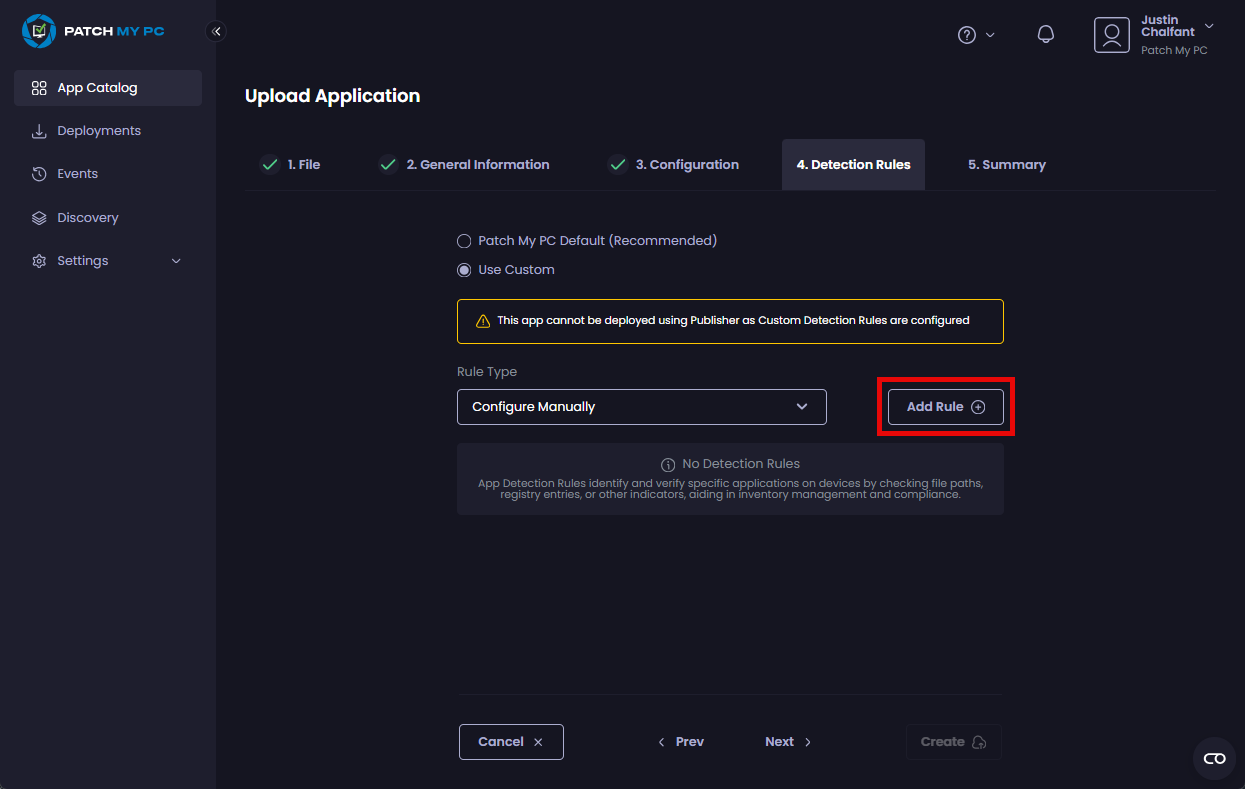1245x789 pixels.
Task: Go to the 5. Summary tab
Action: (x=1006, y=165)
